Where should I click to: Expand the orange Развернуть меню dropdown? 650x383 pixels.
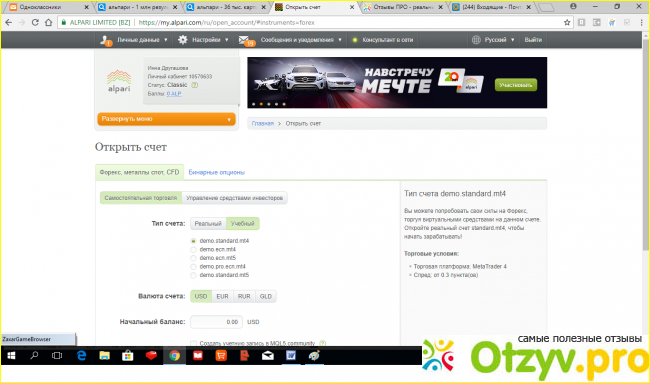(x=166, y=119)
